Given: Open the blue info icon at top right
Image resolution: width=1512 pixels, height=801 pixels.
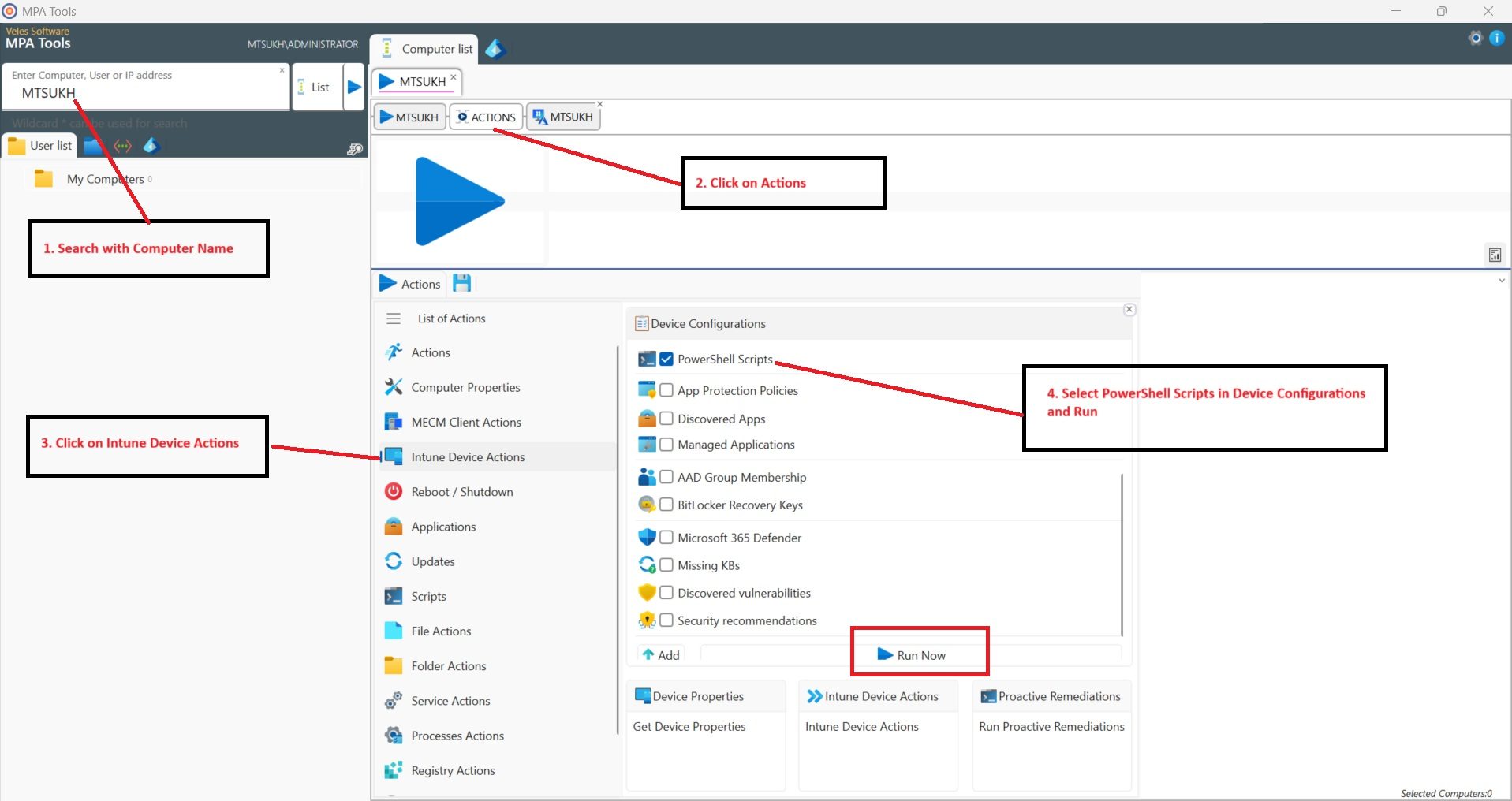Looking at the screenshot, I should coord(1496,38).
